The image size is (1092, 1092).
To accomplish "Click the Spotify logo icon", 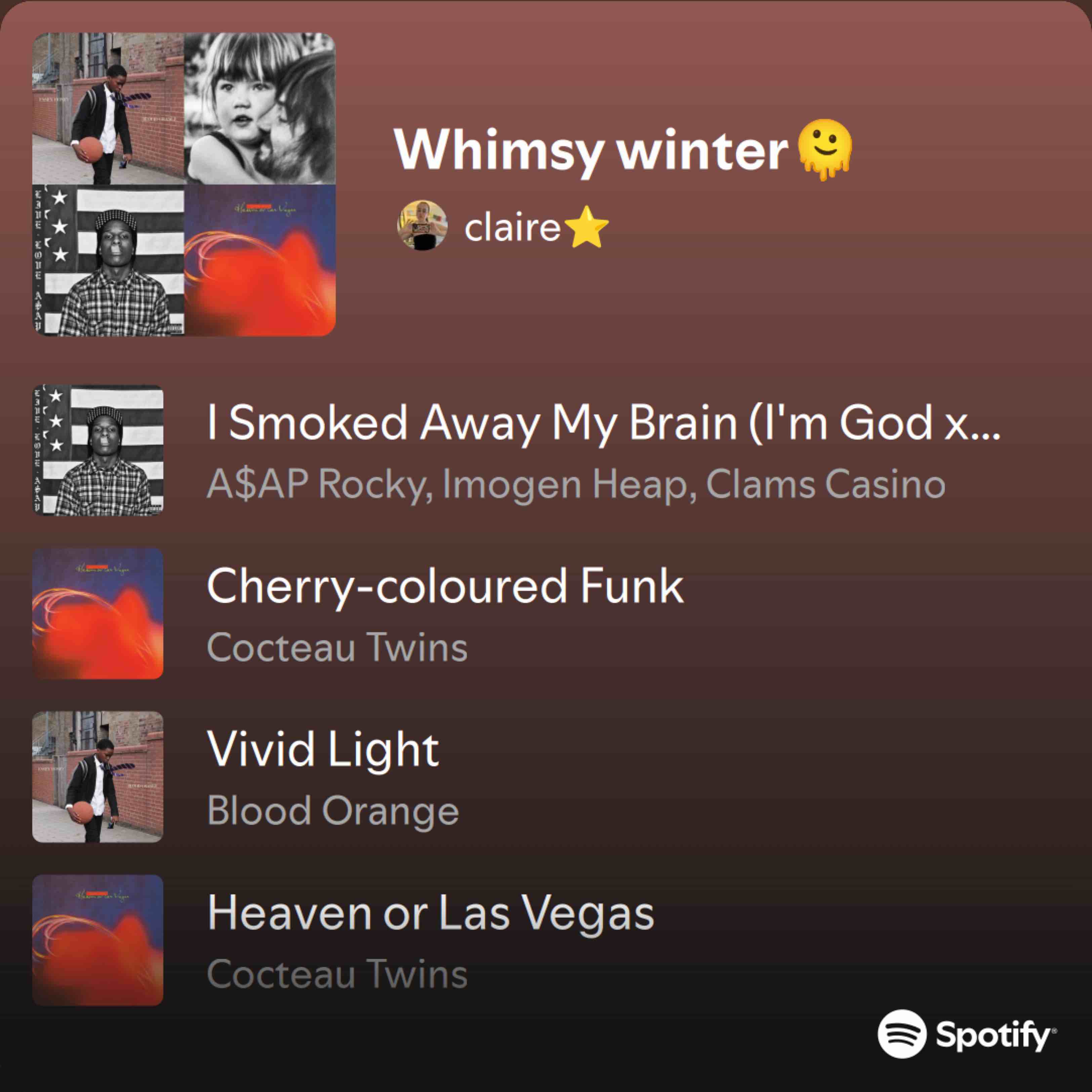I will [x=902, y=1034].
